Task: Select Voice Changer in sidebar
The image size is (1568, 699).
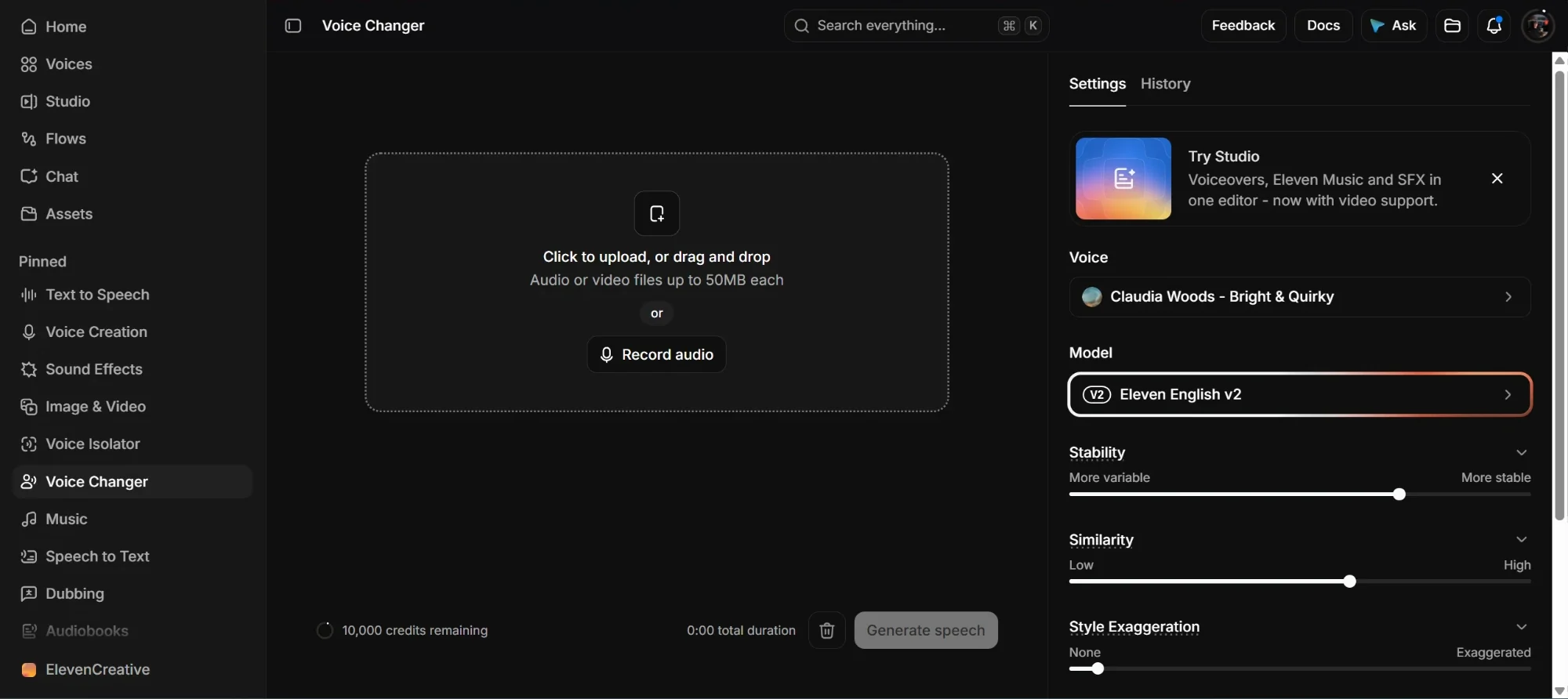Action: [x=132, y=482]
